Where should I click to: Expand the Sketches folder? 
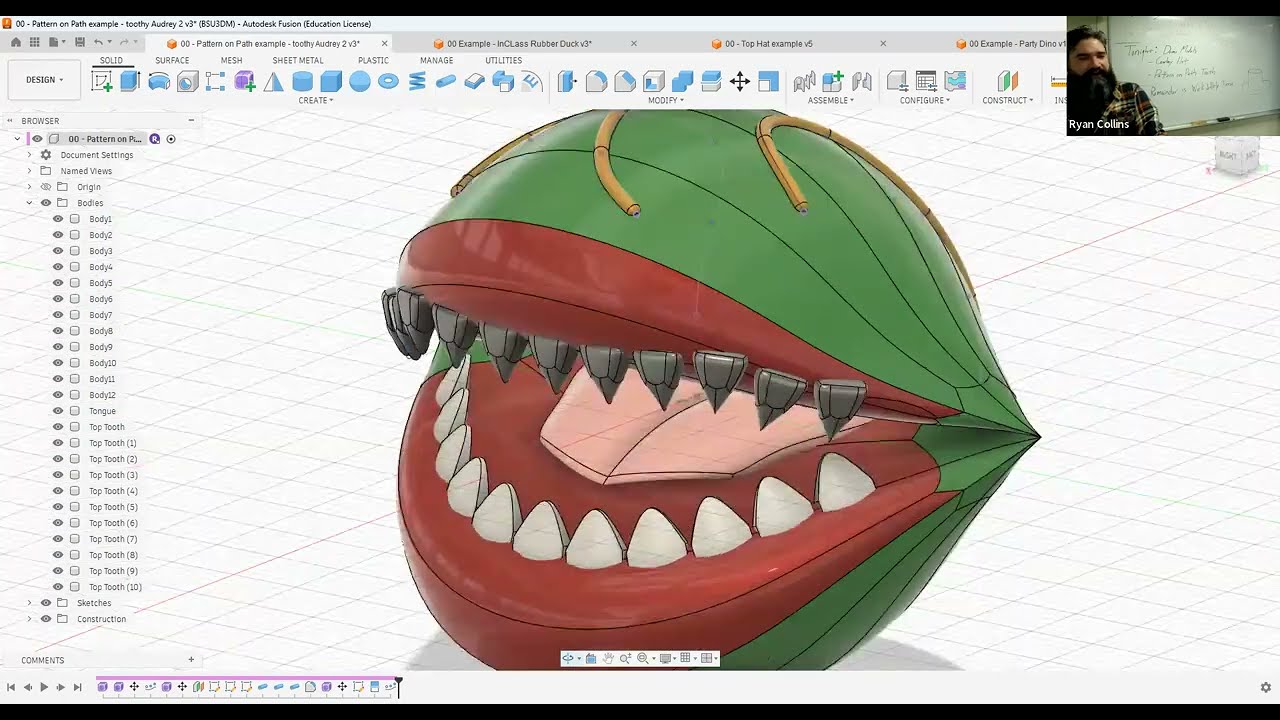(30, 603)
